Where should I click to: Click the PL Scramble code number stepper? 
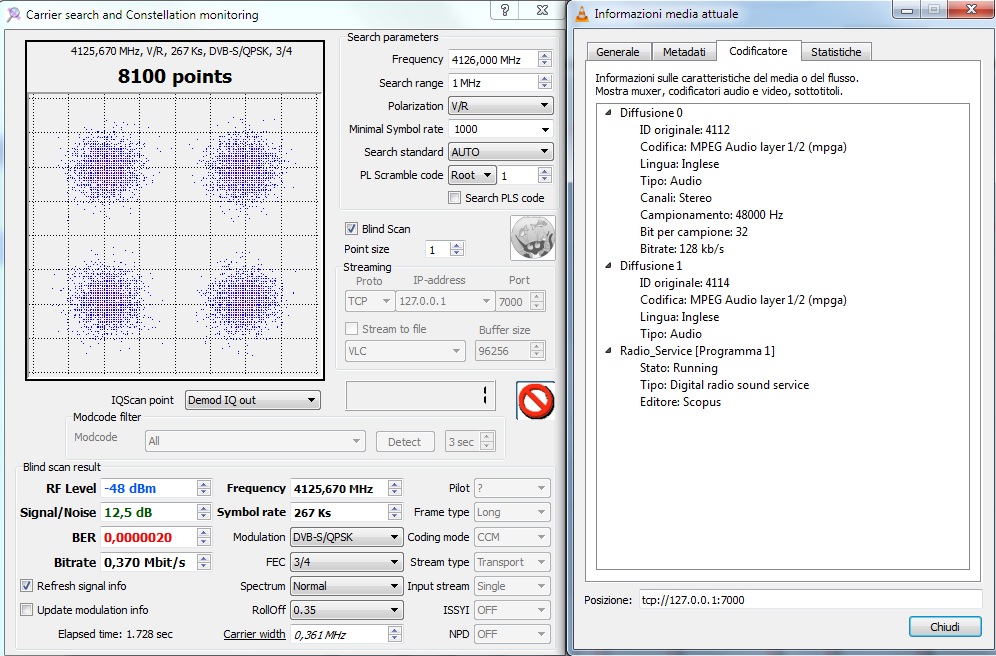(545, 175)
